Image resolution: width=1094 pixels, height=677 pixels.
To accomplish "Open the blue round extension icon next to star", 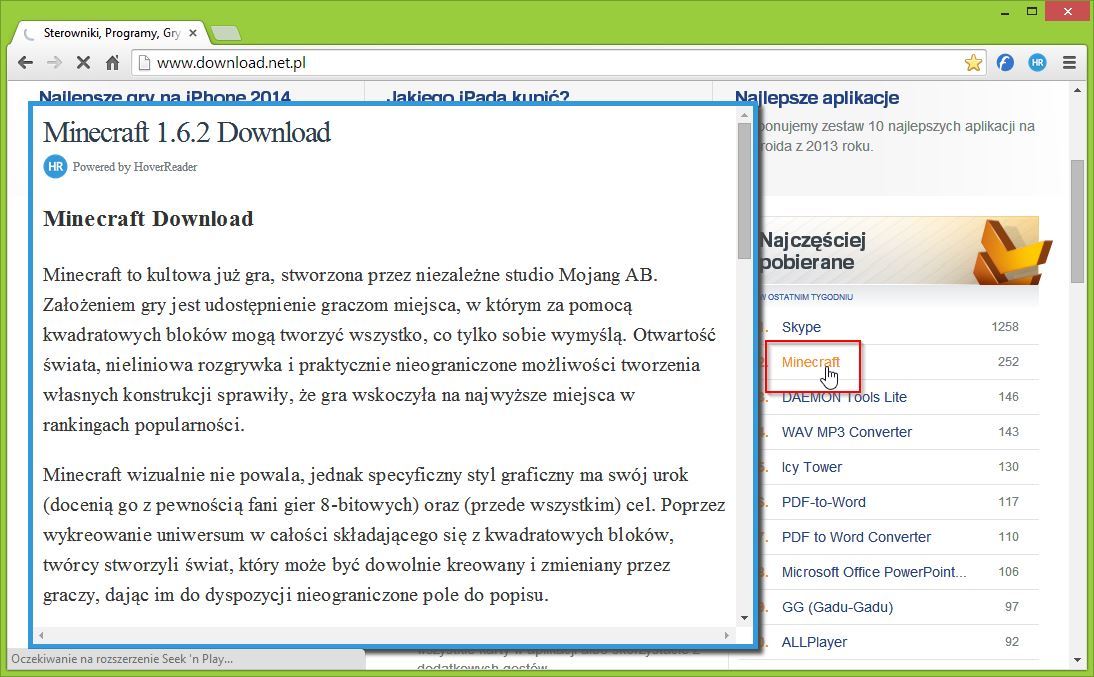I will [1005, 63].
